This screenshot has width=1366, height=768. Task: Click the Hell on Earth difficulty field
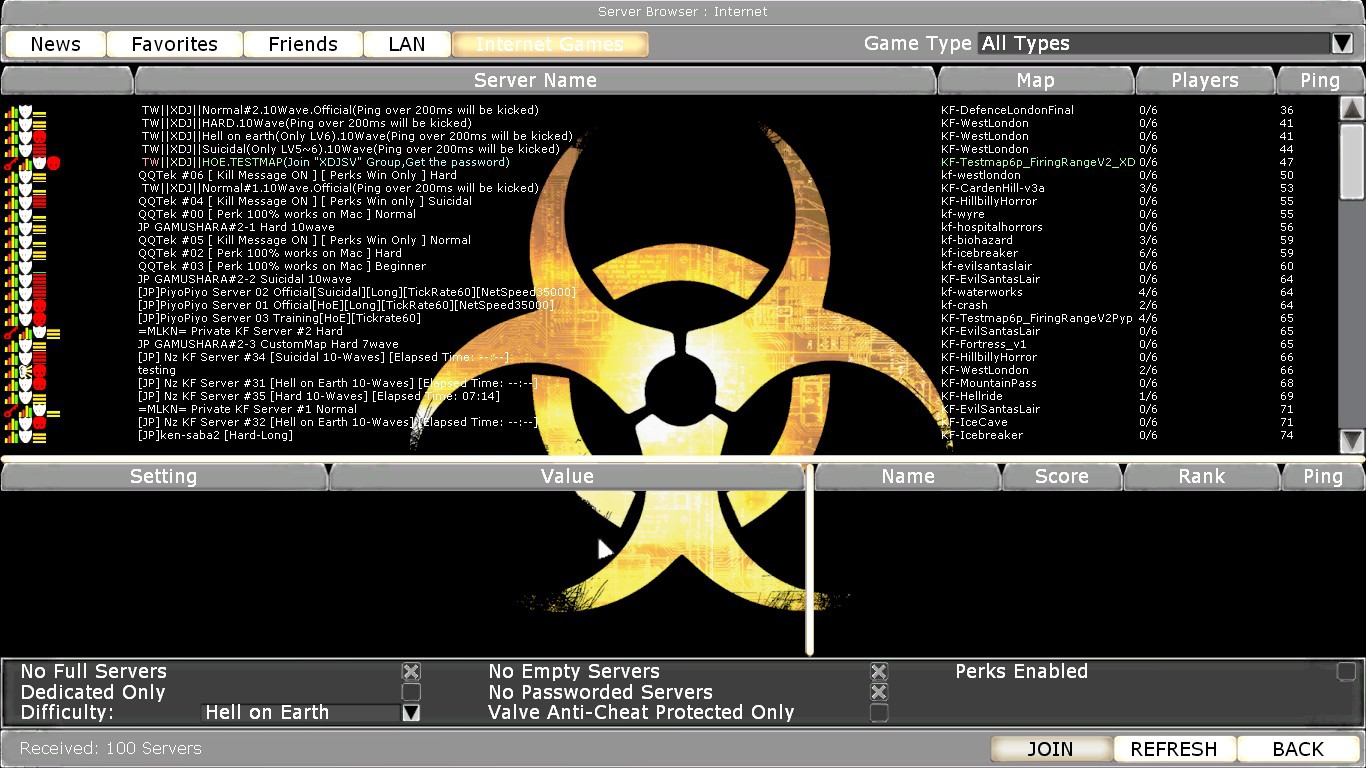point(301,713)
